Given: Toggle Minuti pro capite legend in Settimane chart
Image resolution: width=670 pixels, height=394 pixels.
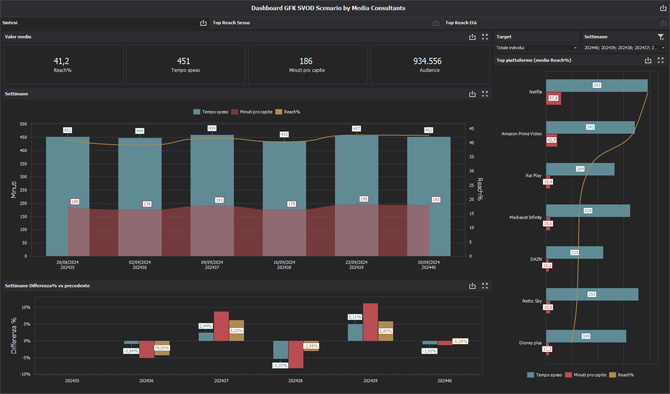Looking at the screenshot, I should coord(252,112).
